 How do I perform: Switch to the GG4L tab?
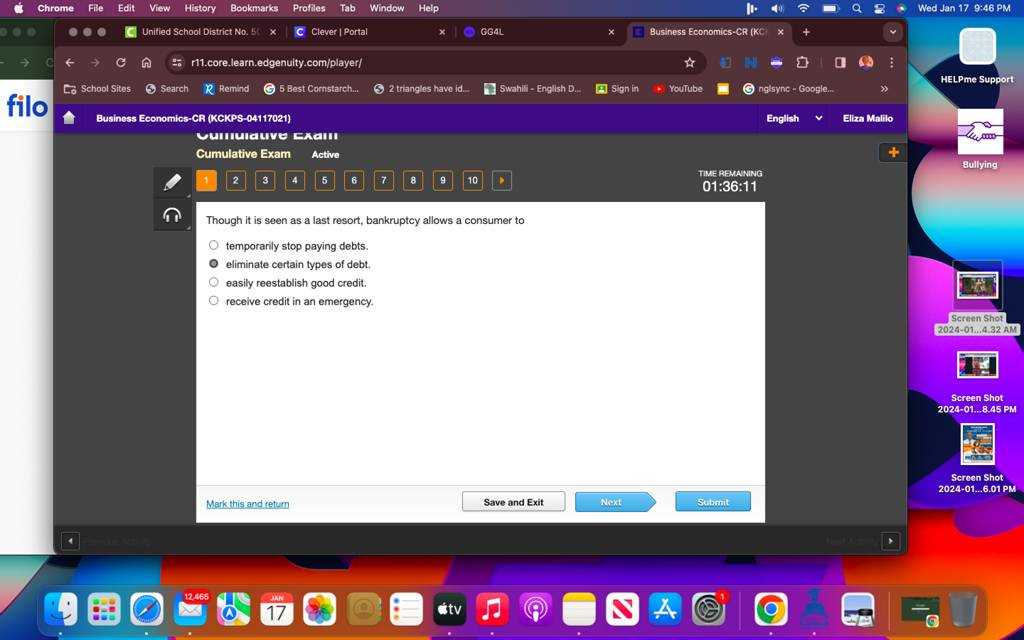click(539, 32)
